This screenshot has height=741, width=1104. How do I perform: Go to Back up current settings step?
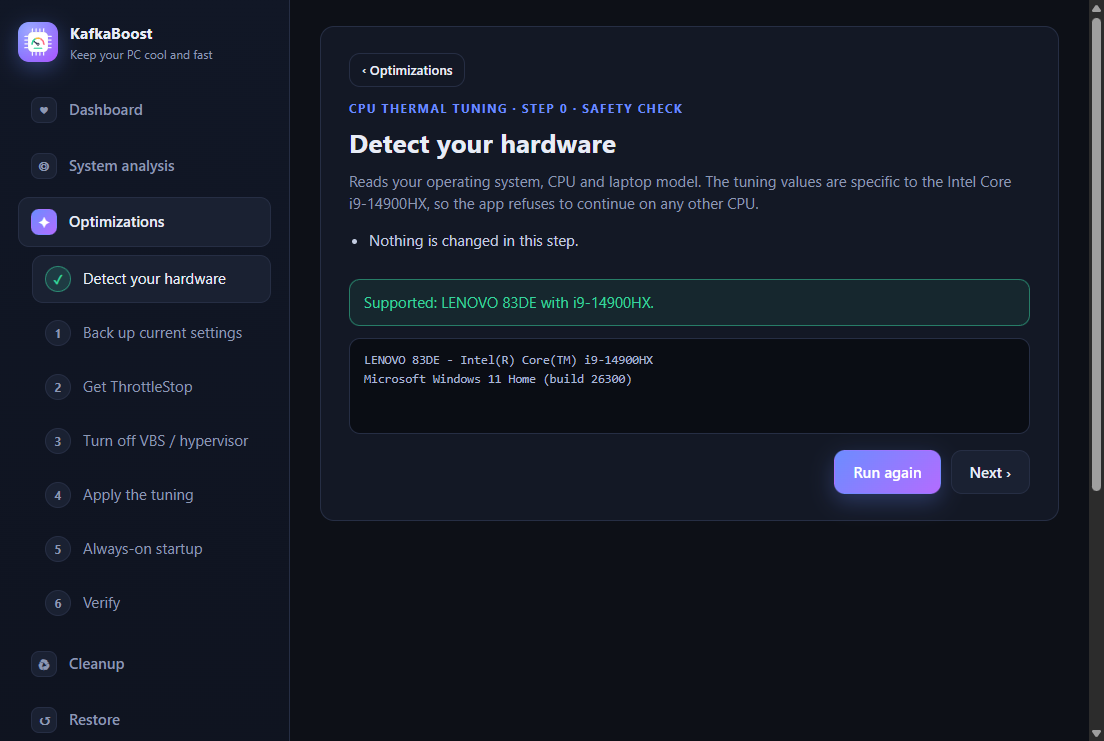point(151,333)
